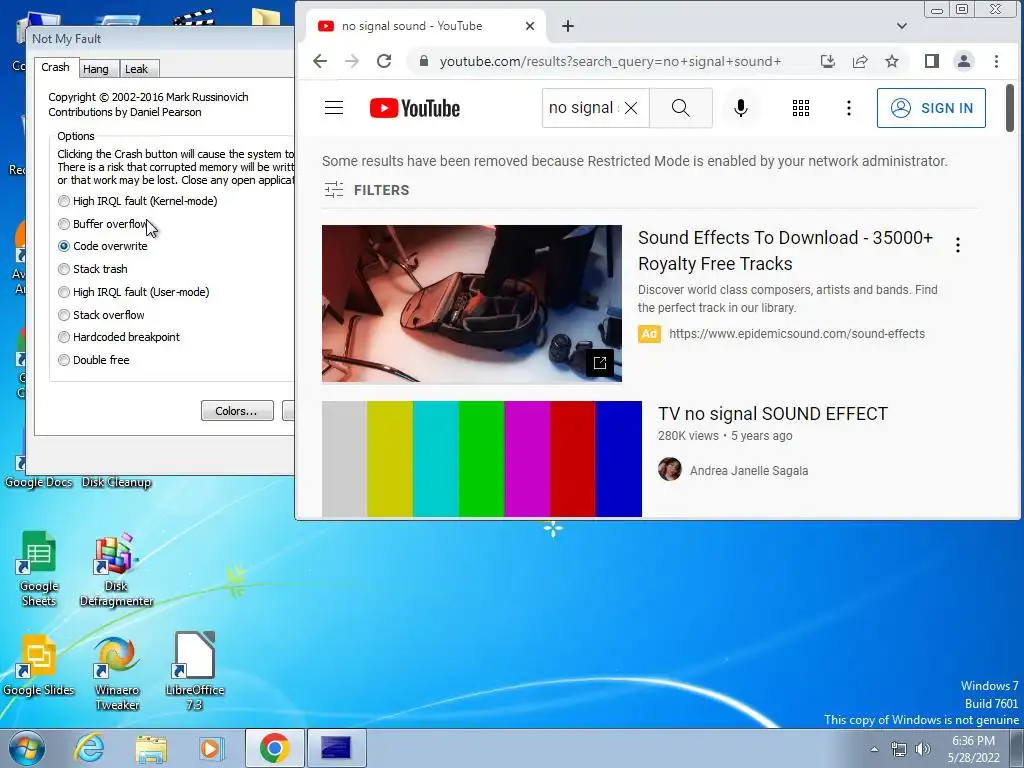Viewport: 1024px width, 768px height.
Task: Close the 'no signal sound' Chrome tab
Action: click(530, 26)
